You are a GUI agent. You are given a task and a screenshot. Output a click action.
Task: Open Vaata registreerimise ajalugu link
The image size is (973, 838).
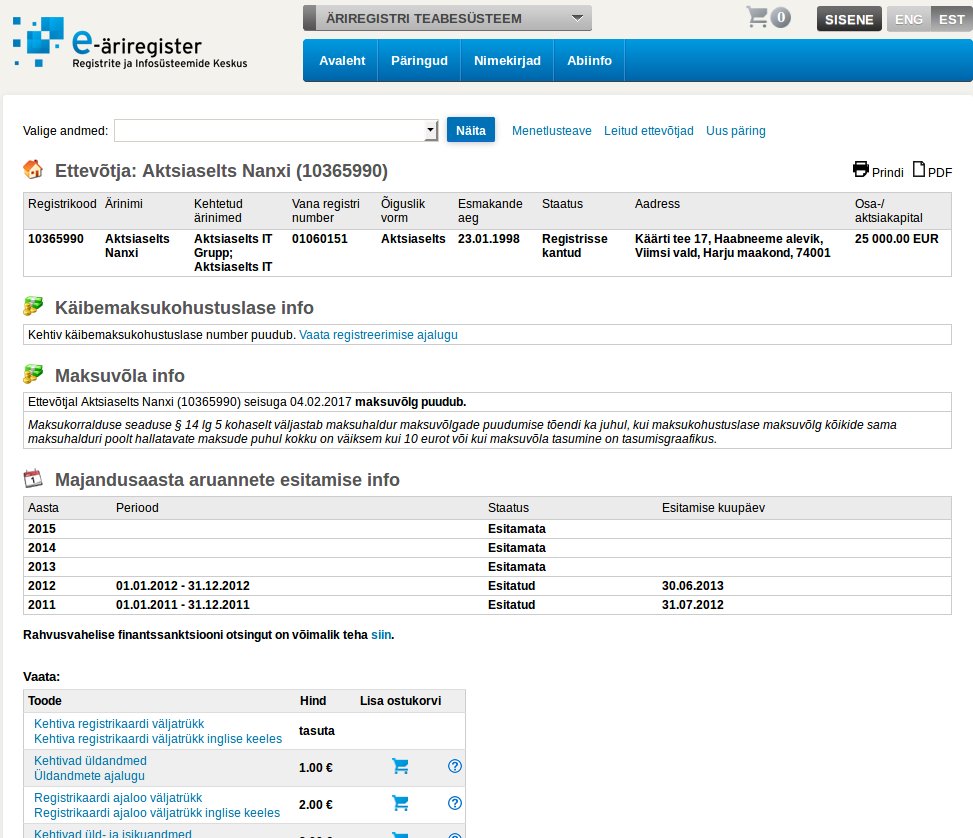click(379, 335)
